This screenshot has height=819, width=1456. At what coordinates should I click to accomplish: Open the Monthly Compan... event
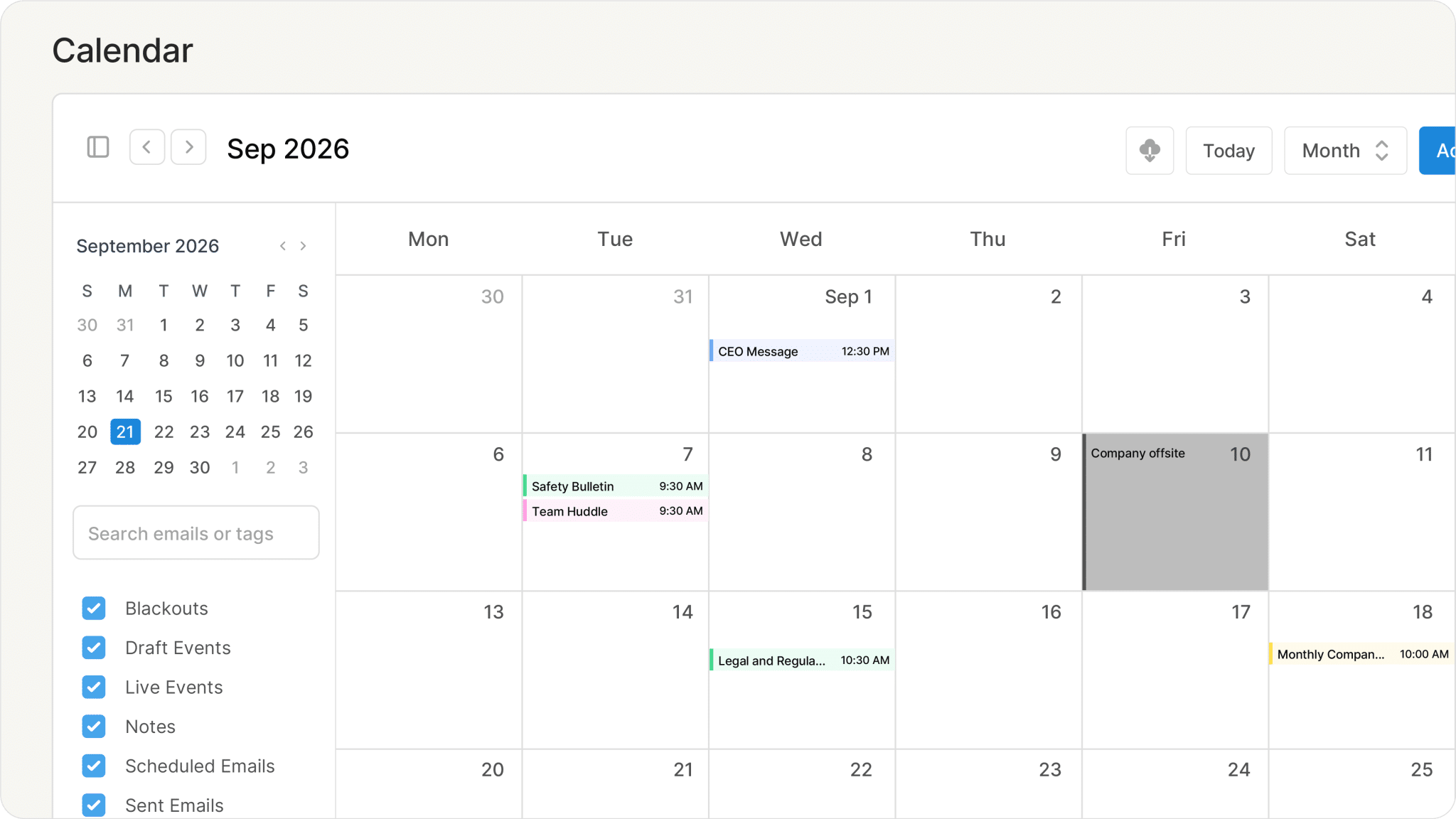[x=1361, y=654]
